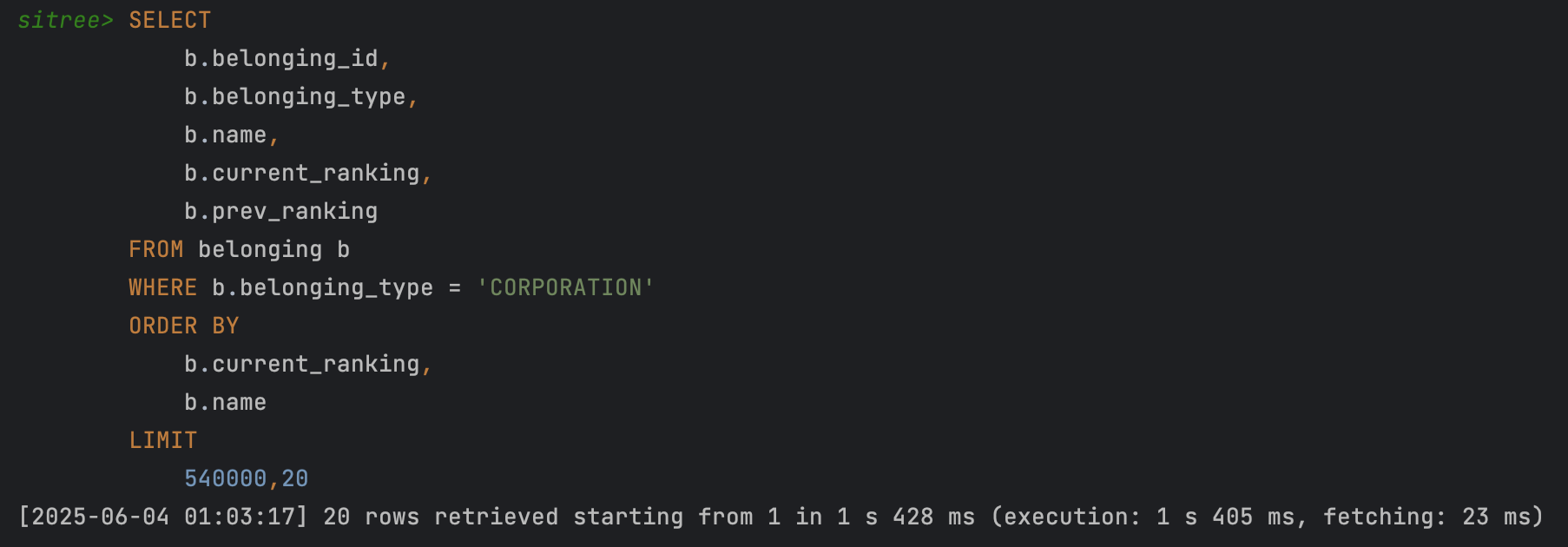The image size is (1568, 547).
Task: Click the equals sign in the WHERE clause
Action: coord(455,287)
